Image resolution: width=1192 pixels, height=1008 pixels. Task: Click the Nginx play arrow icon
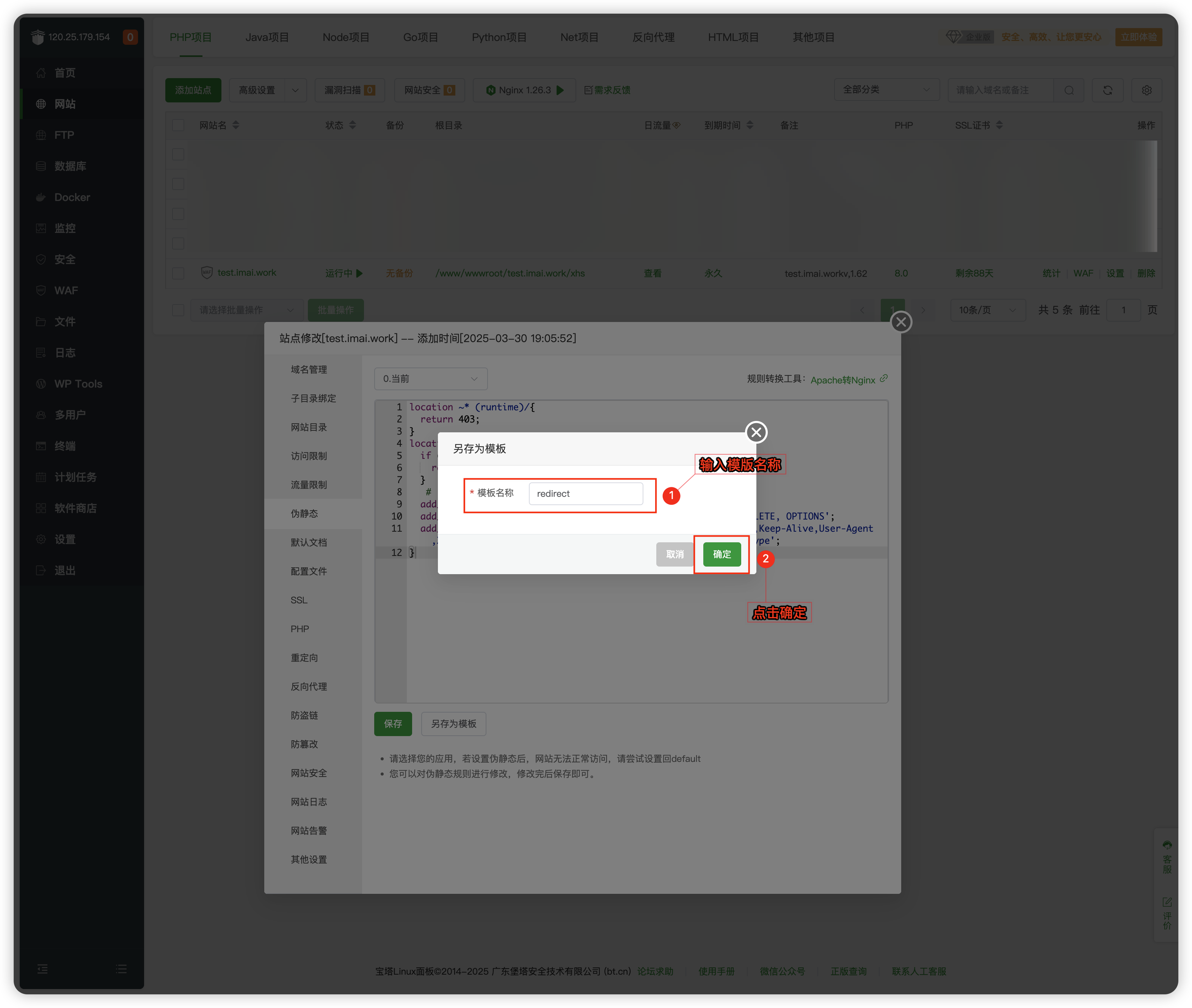(x=560, y=90)
